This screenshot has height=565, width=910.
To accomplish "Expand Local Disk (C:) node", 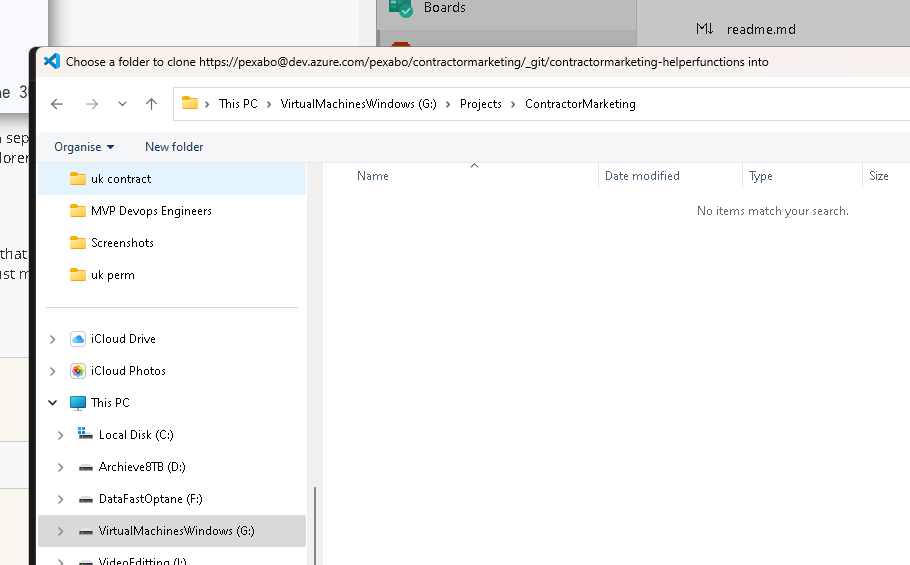I will [x=60, y=435].
